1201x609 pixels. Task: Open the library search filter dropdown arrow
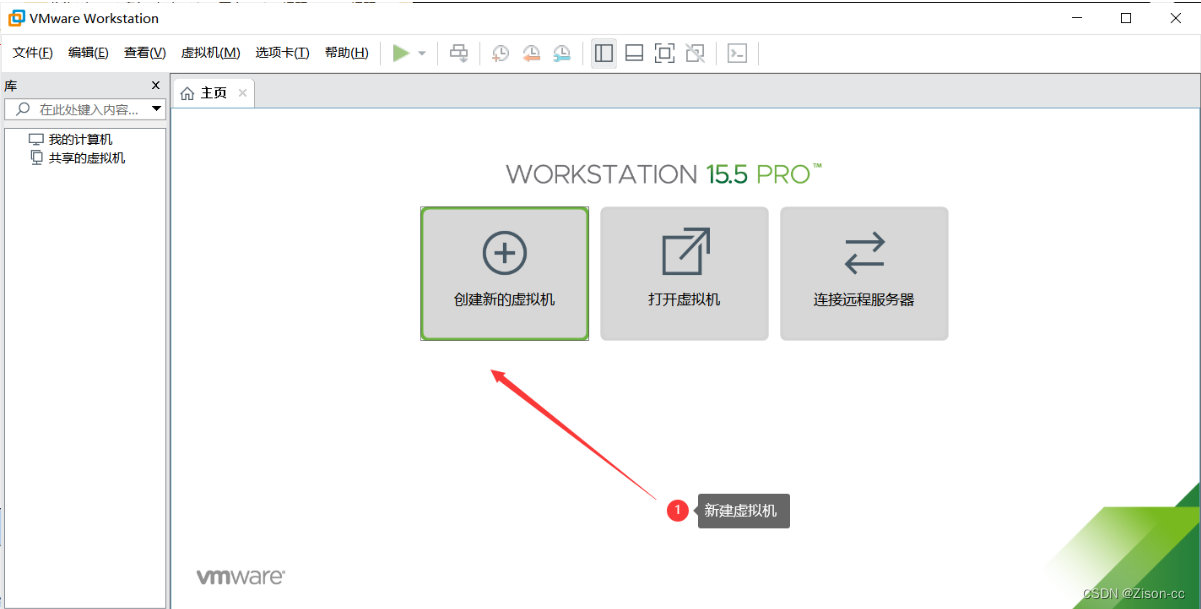pyautogui.click(x=157, y=109)
